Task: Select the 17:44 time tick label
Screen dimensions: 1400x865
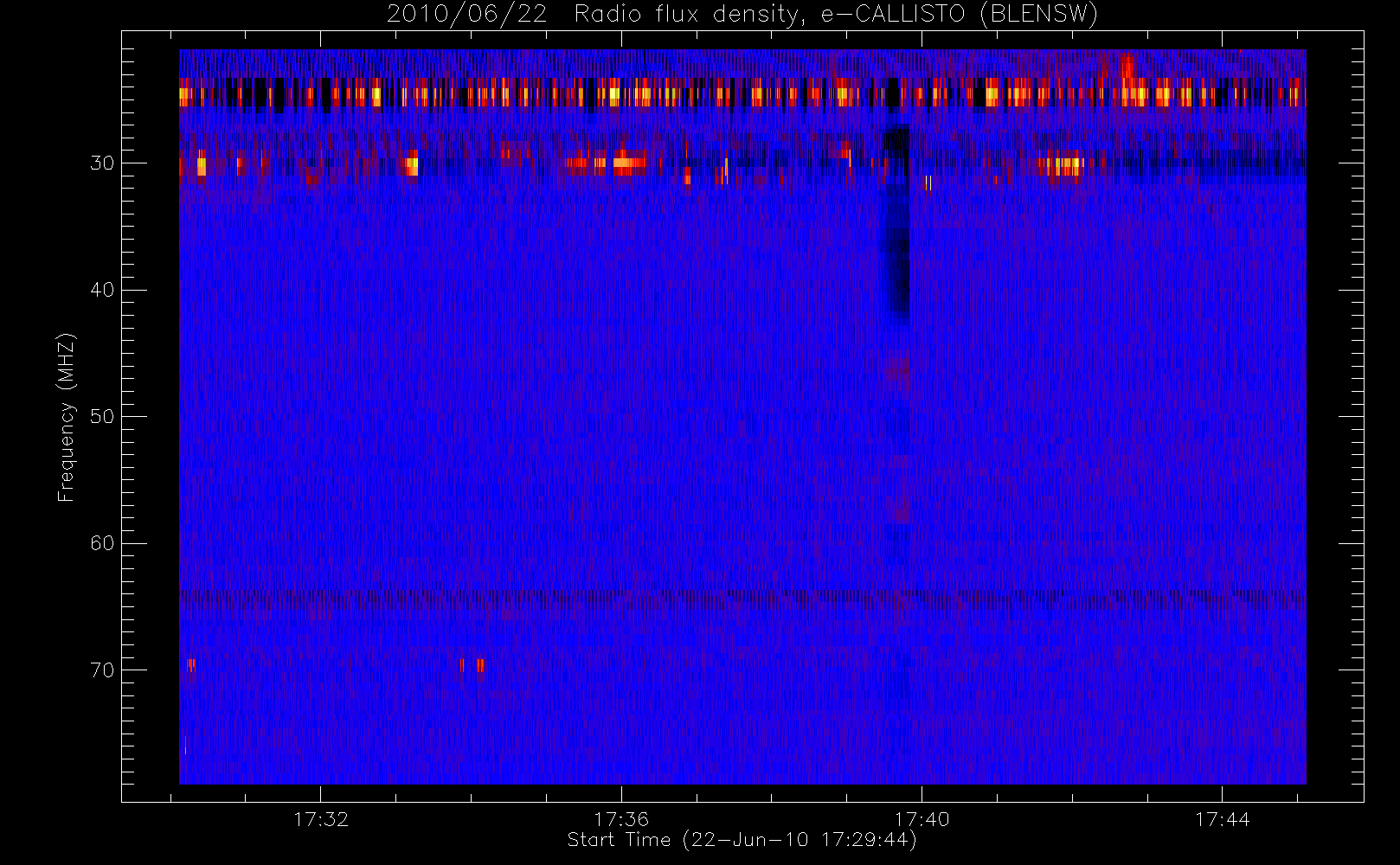Action: tap(1222, 819)
